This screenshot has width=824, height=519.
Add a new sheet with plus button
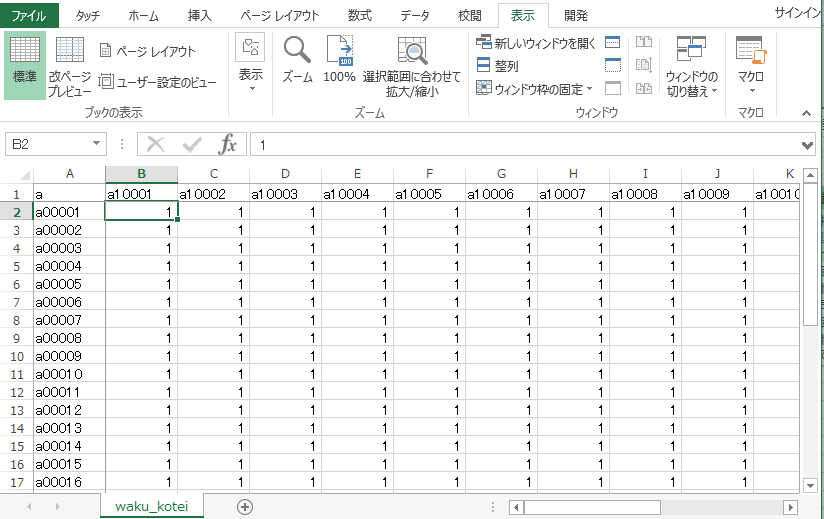click(245, 507)
